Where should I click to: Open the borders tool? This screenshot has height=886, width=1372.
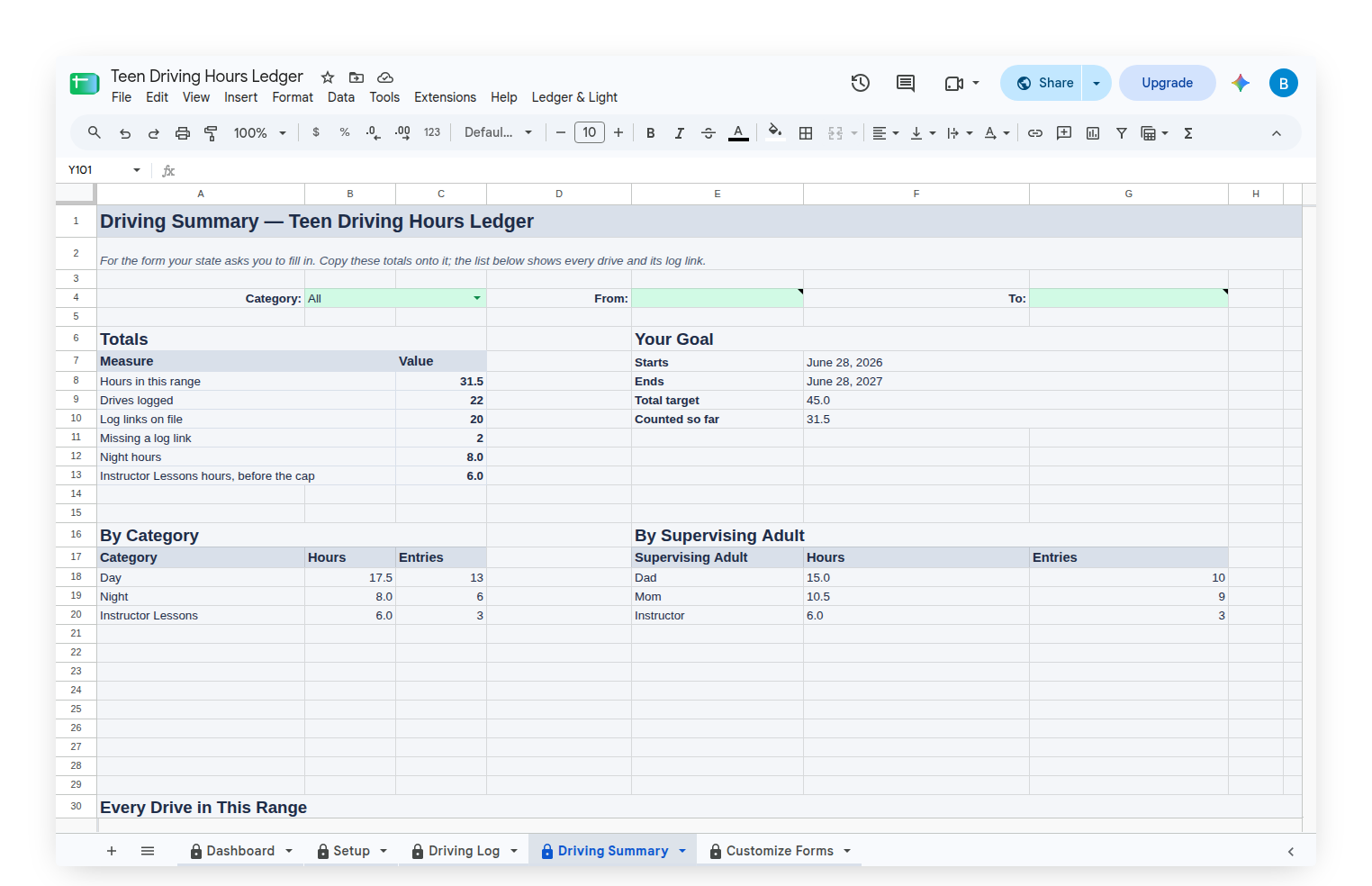pyautogui.click(x=806, y=133)
